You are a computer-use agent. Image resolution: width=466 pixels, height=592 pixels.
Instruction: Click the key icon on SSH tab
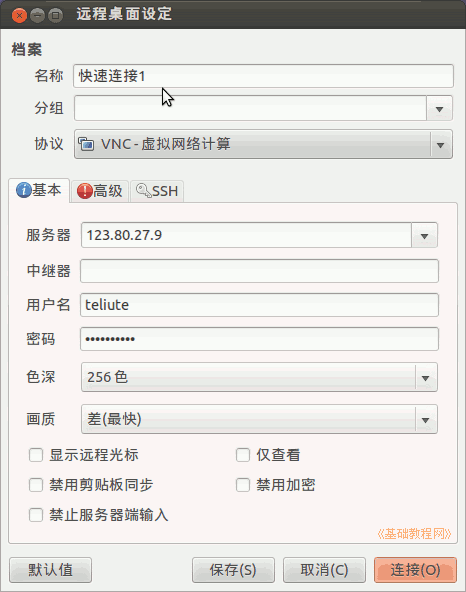point(143,190)
